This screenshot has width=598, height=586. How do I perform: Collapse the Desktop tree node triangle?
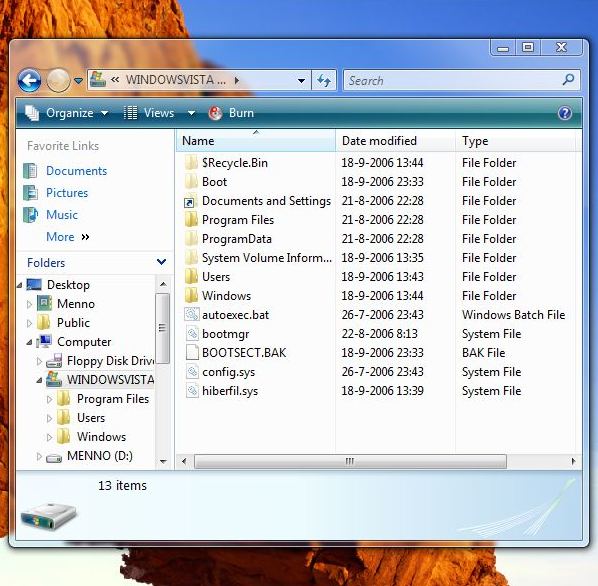click(19, 285)
